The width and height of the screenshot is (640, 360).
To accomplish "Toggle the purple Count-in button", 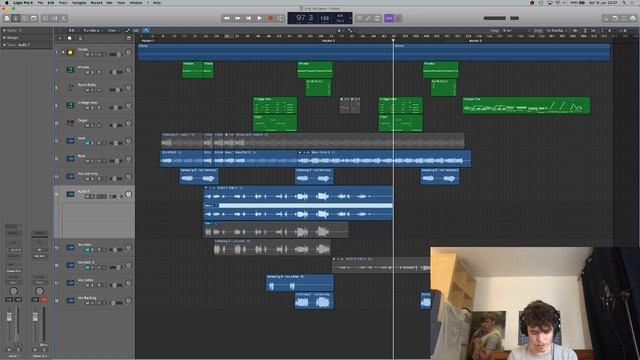I will pyautogui.click(x=389, y=18).
